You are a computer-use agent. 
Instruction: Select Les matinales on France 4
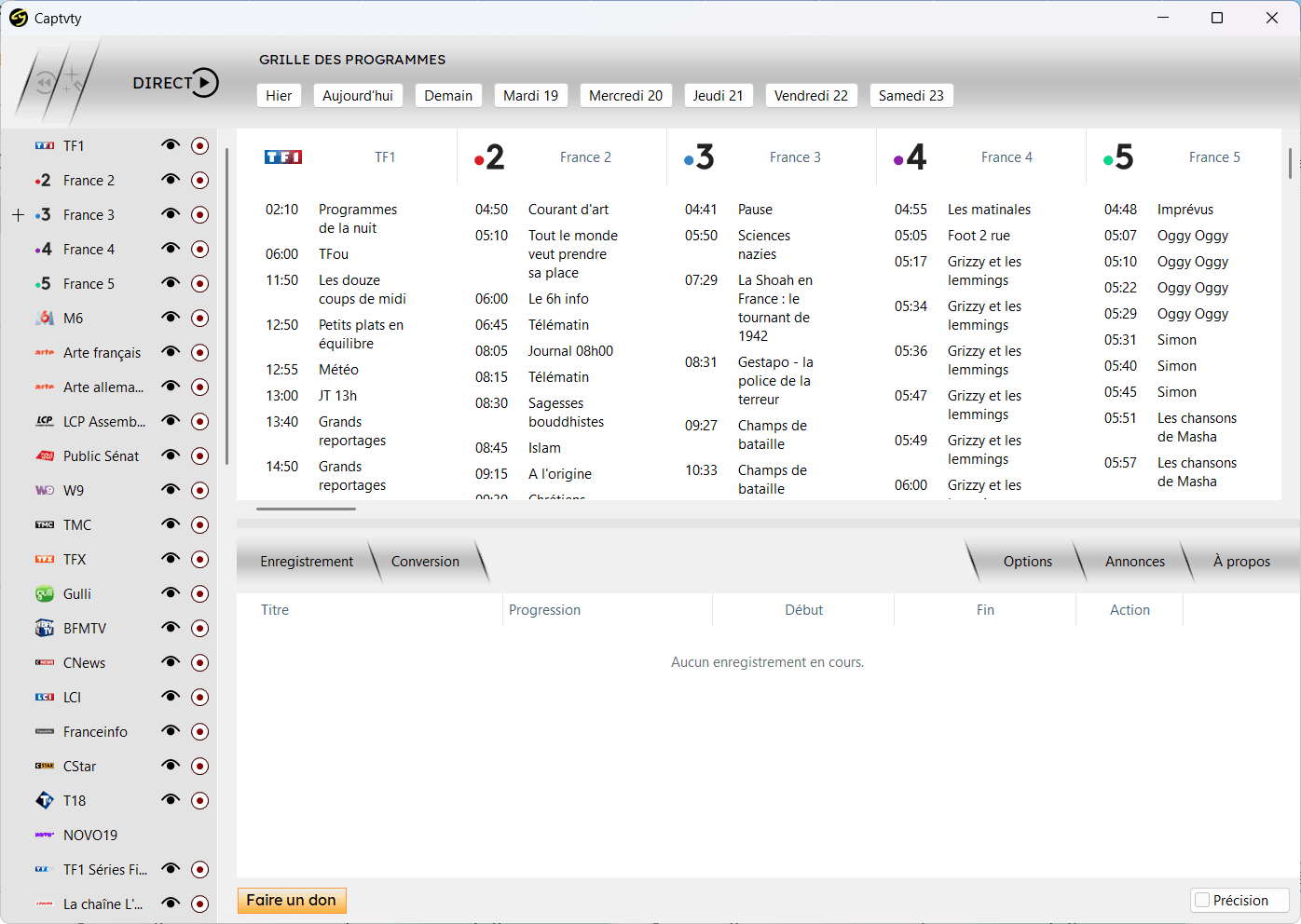[x=989, y=210]
